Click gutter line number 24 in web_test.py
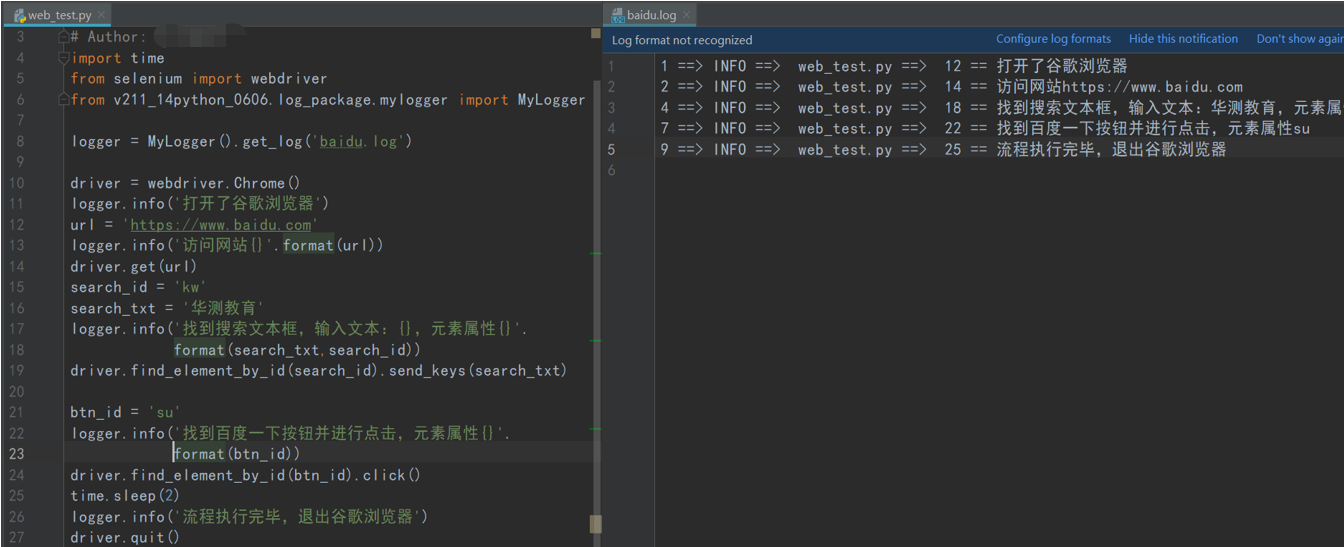The height and width of the screenshot is (547, 1344). point(17,475)
